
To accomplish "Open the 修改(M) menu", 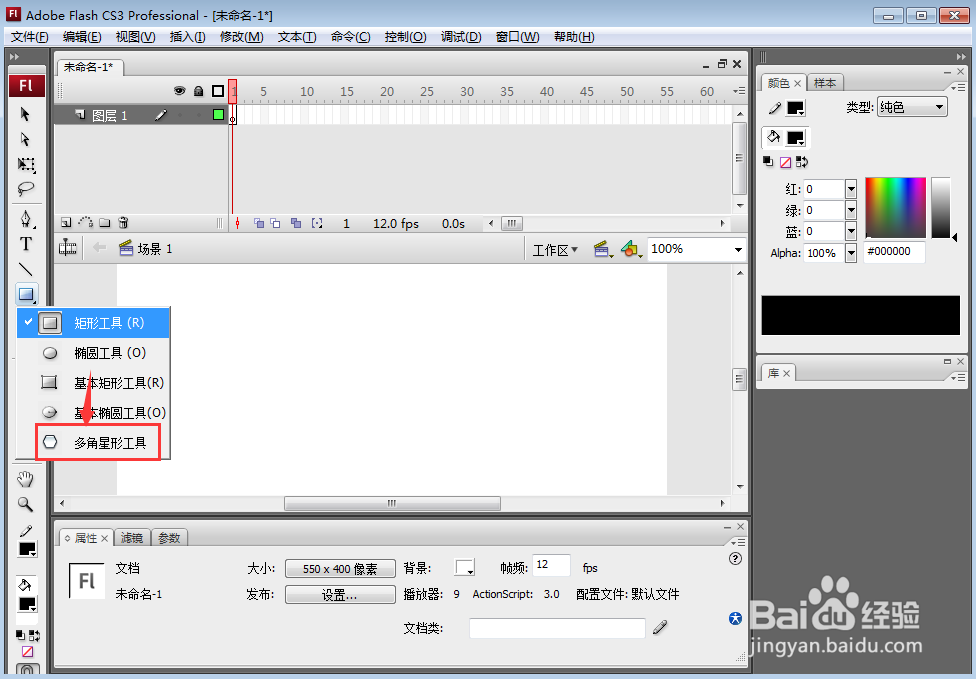I will [x=242, y=37].
